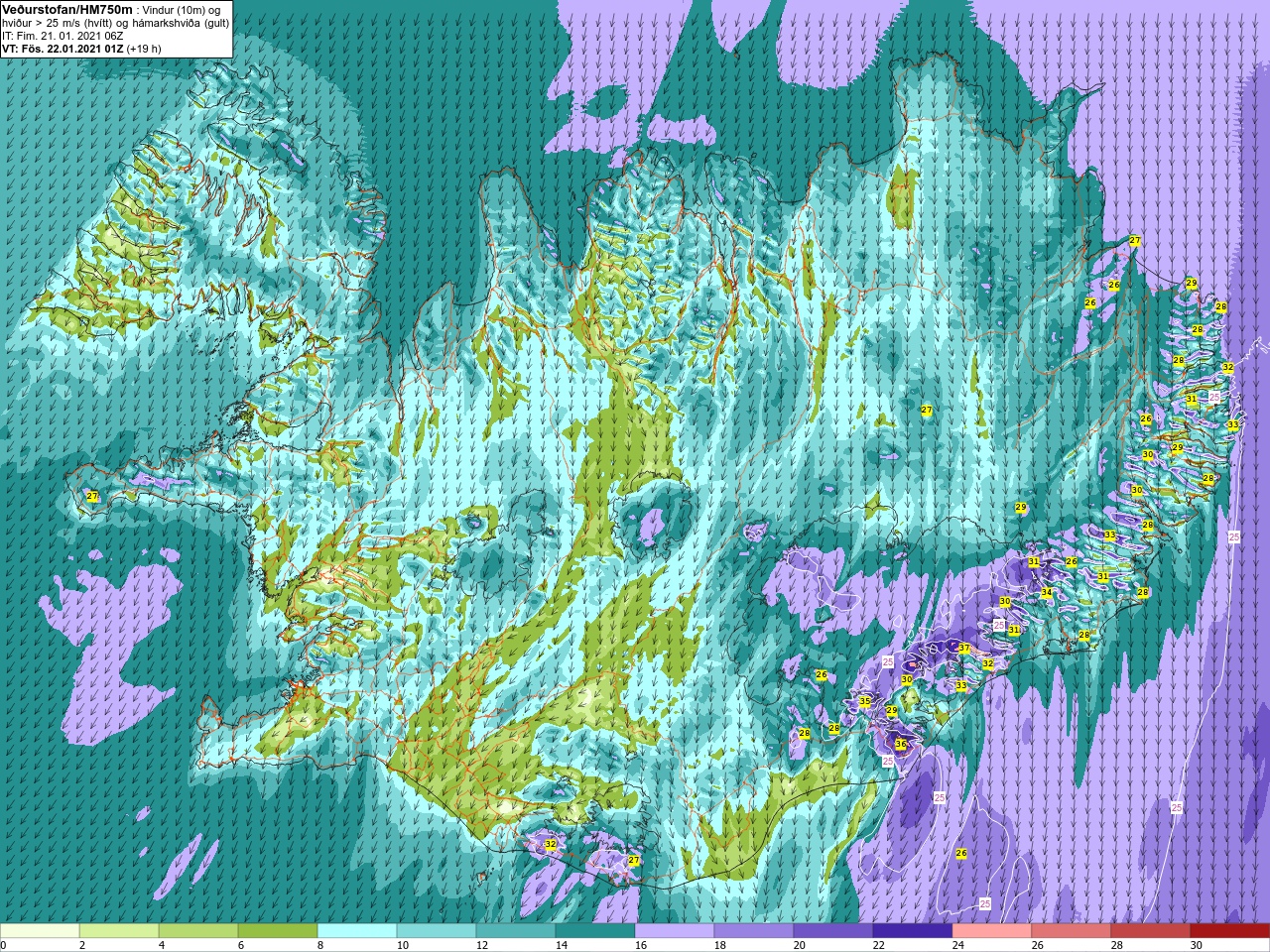This screenshot has width=1270, height=952.
Task: Click the legend scale label "0"
Action: click(4, 945)
